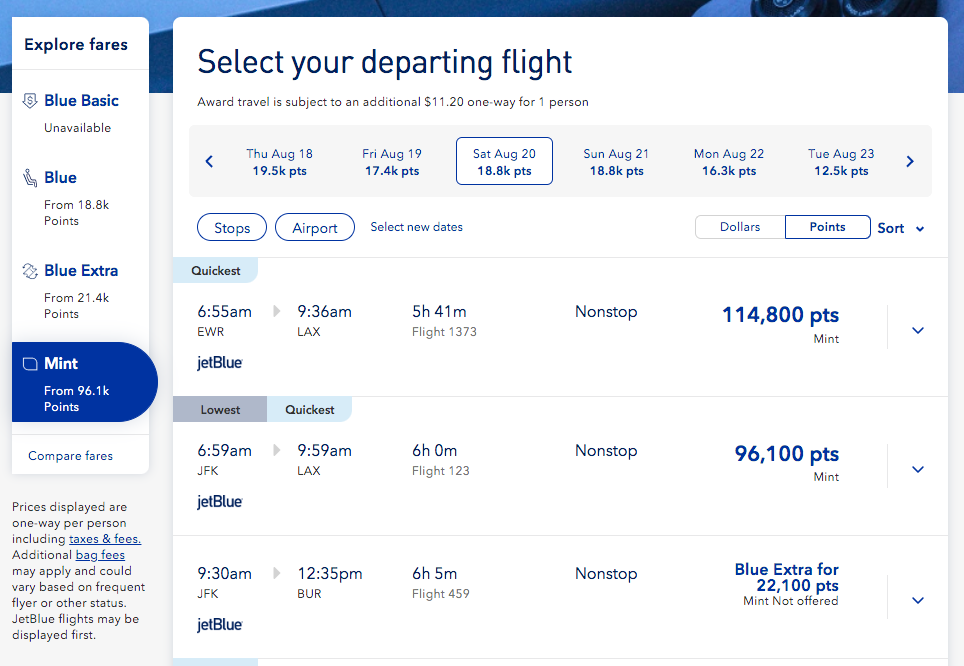
Task: Click the jetBlue logo on Flight 123
Action: click(218, 501)
